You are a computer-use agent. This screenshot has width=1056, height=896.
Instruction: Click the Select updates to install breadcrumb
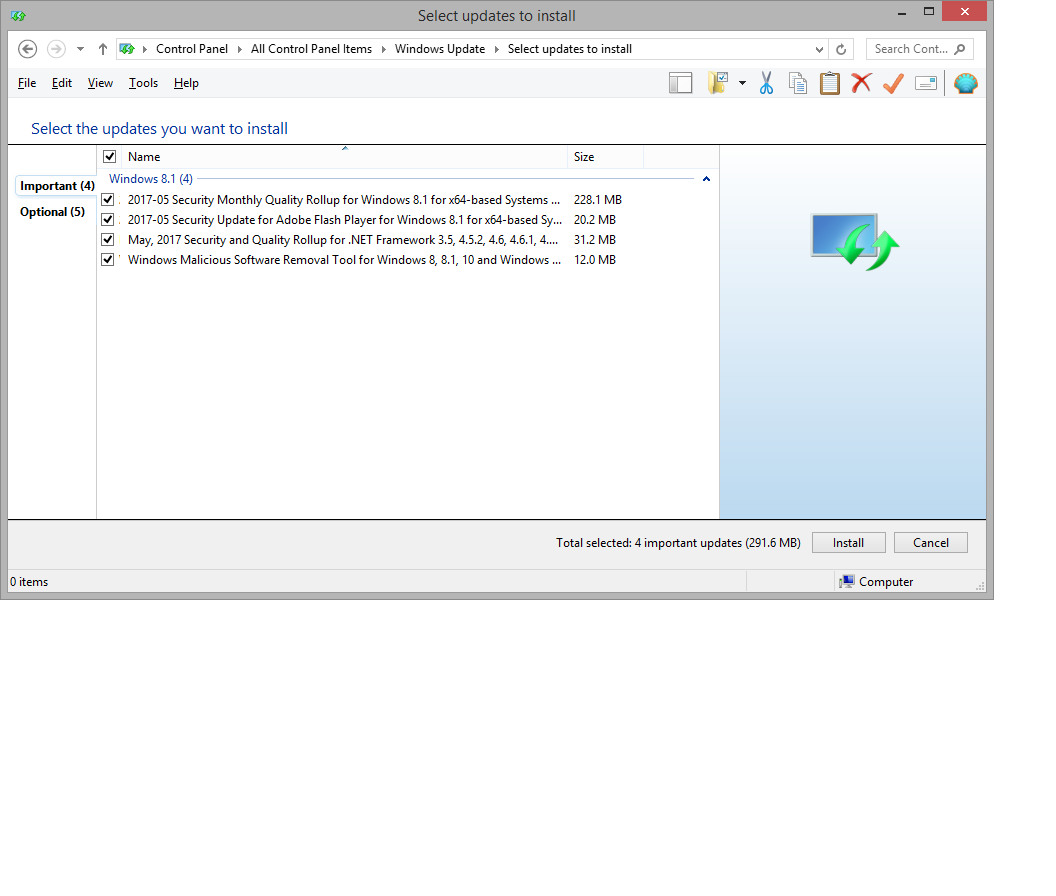coord(570,49)
